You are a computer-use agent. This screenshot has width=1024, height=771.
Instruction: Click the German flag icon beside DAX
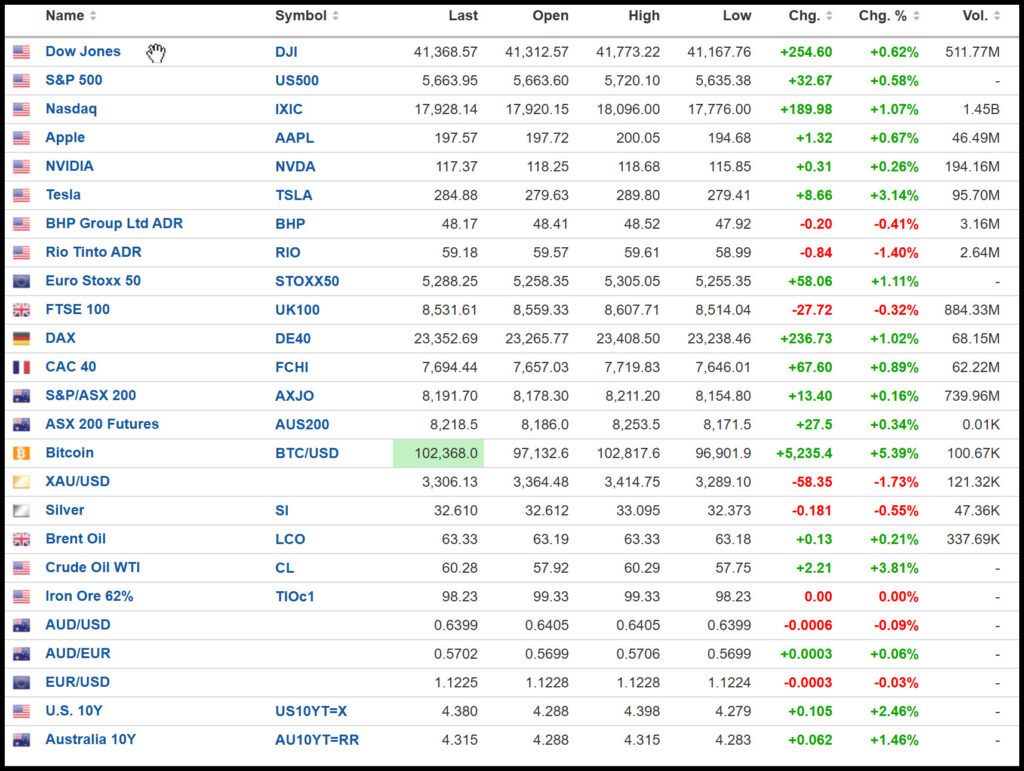coord(22,339)
